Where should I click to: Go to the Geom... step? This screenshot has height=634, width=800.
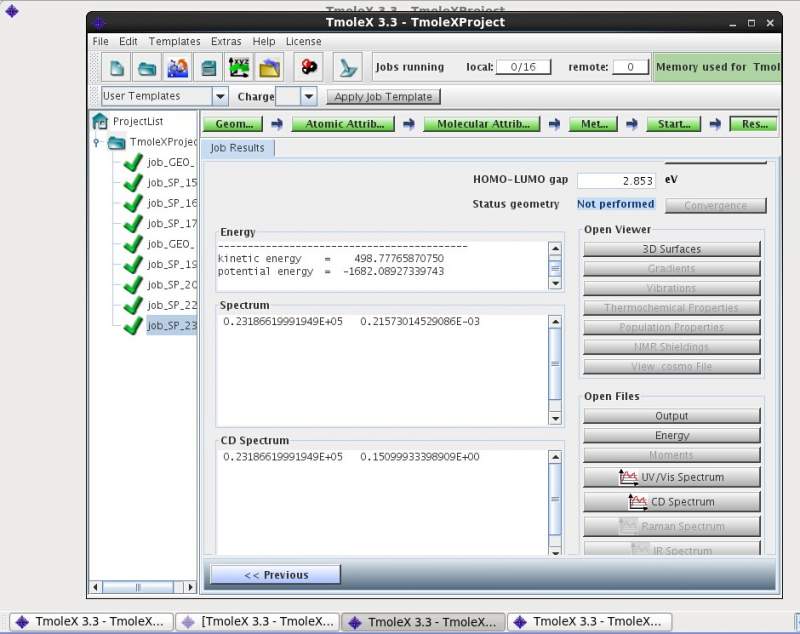[x=233, y=124]
